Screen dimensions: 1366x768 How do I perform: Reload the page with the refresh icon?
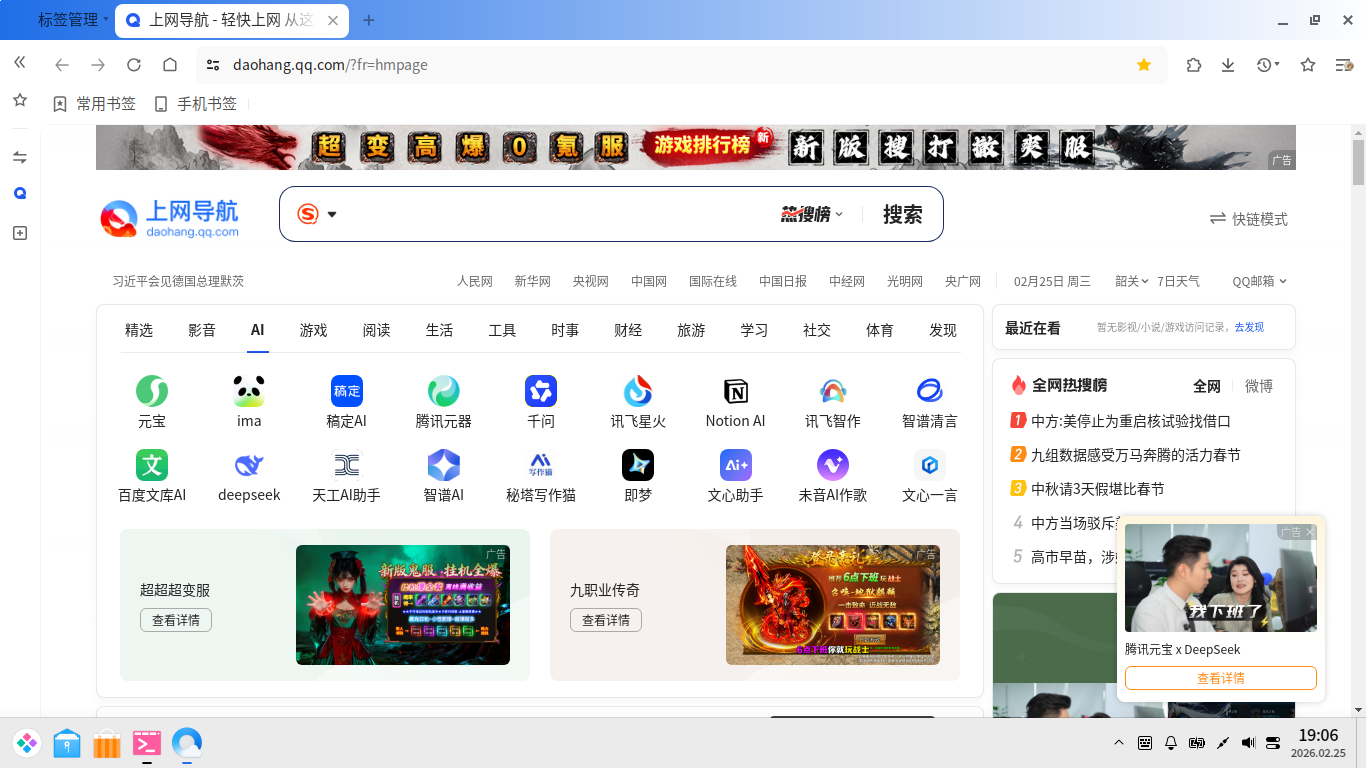(134, 65)
